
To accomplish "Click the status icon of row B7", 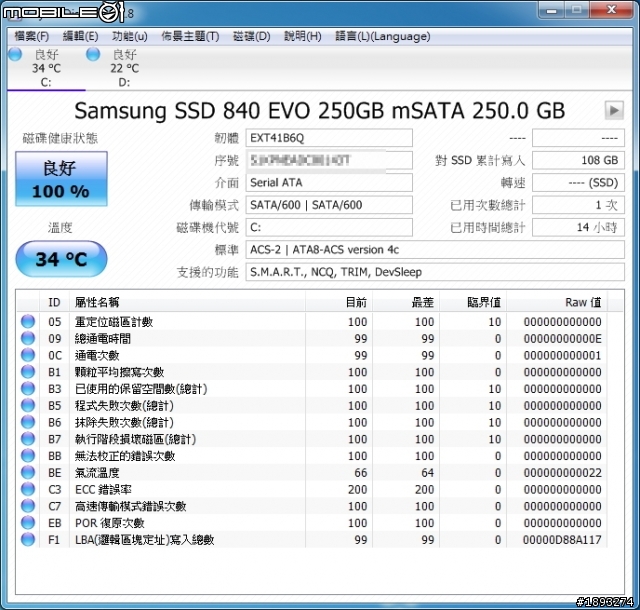I will point(28,439).
